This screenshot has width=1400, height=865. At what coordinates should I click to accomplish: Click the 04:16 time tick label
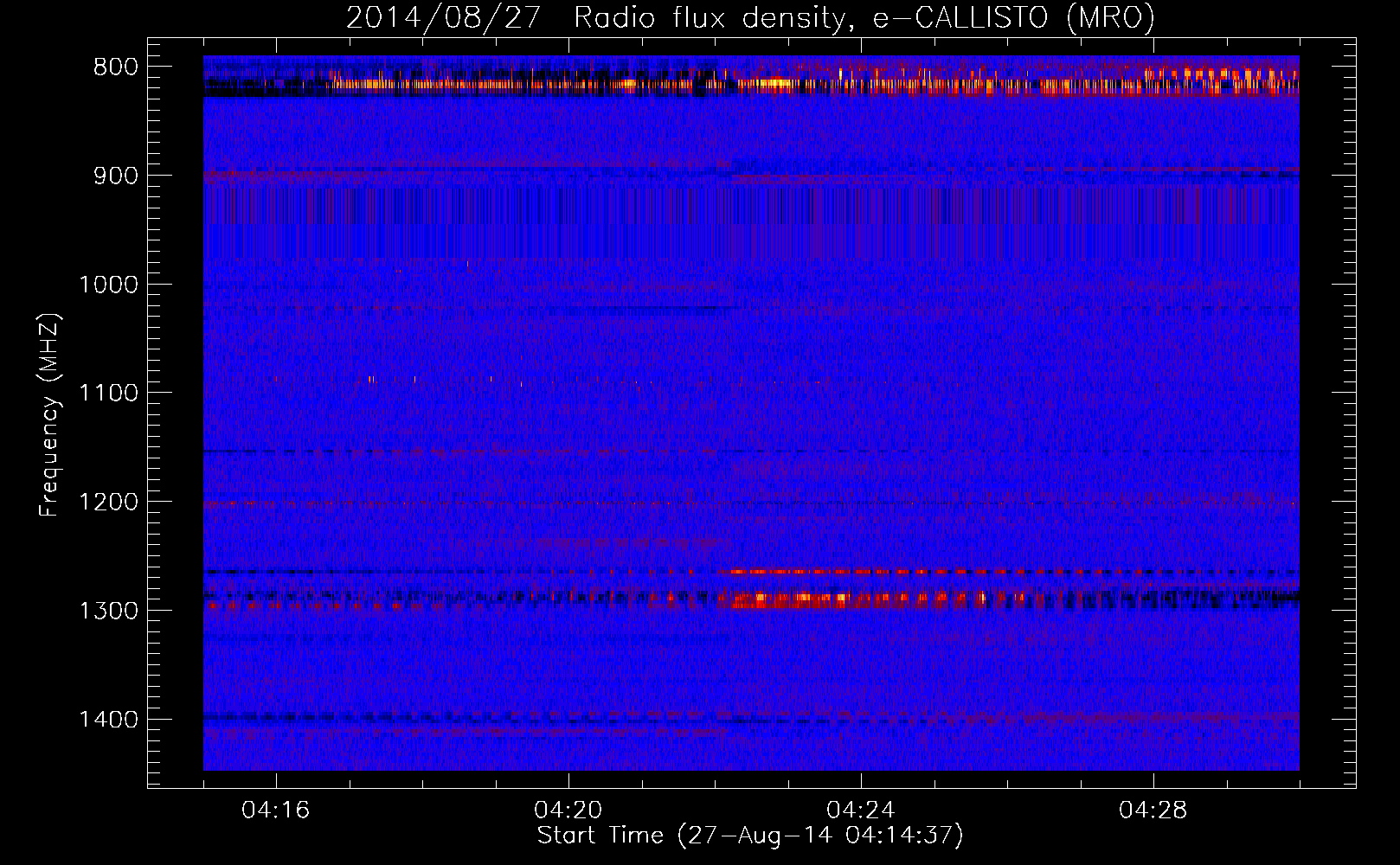pos(276,811)
